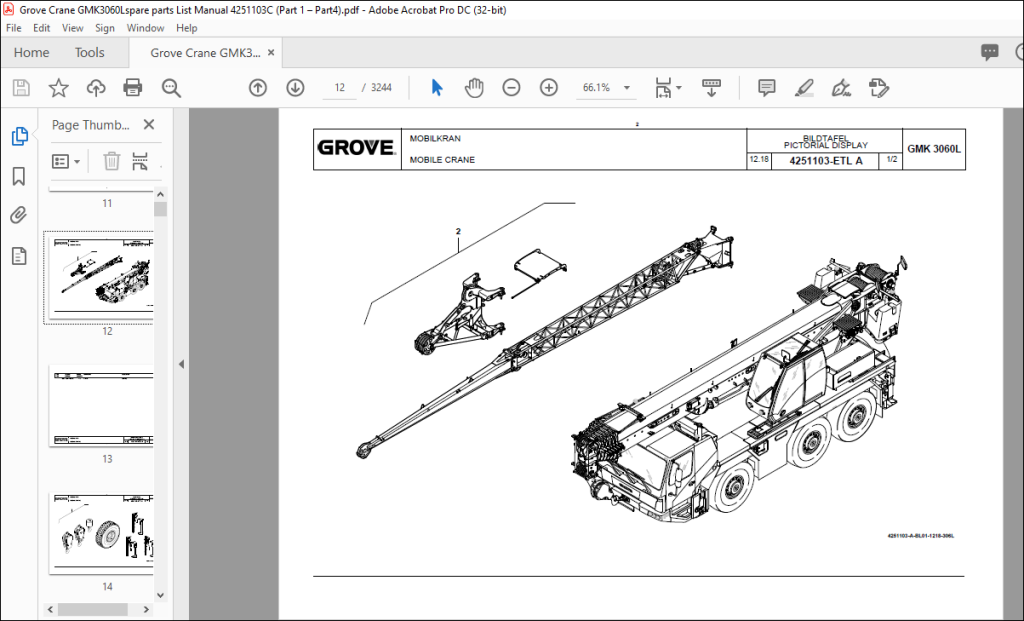Switch to the Tools tab

[89, 52]
